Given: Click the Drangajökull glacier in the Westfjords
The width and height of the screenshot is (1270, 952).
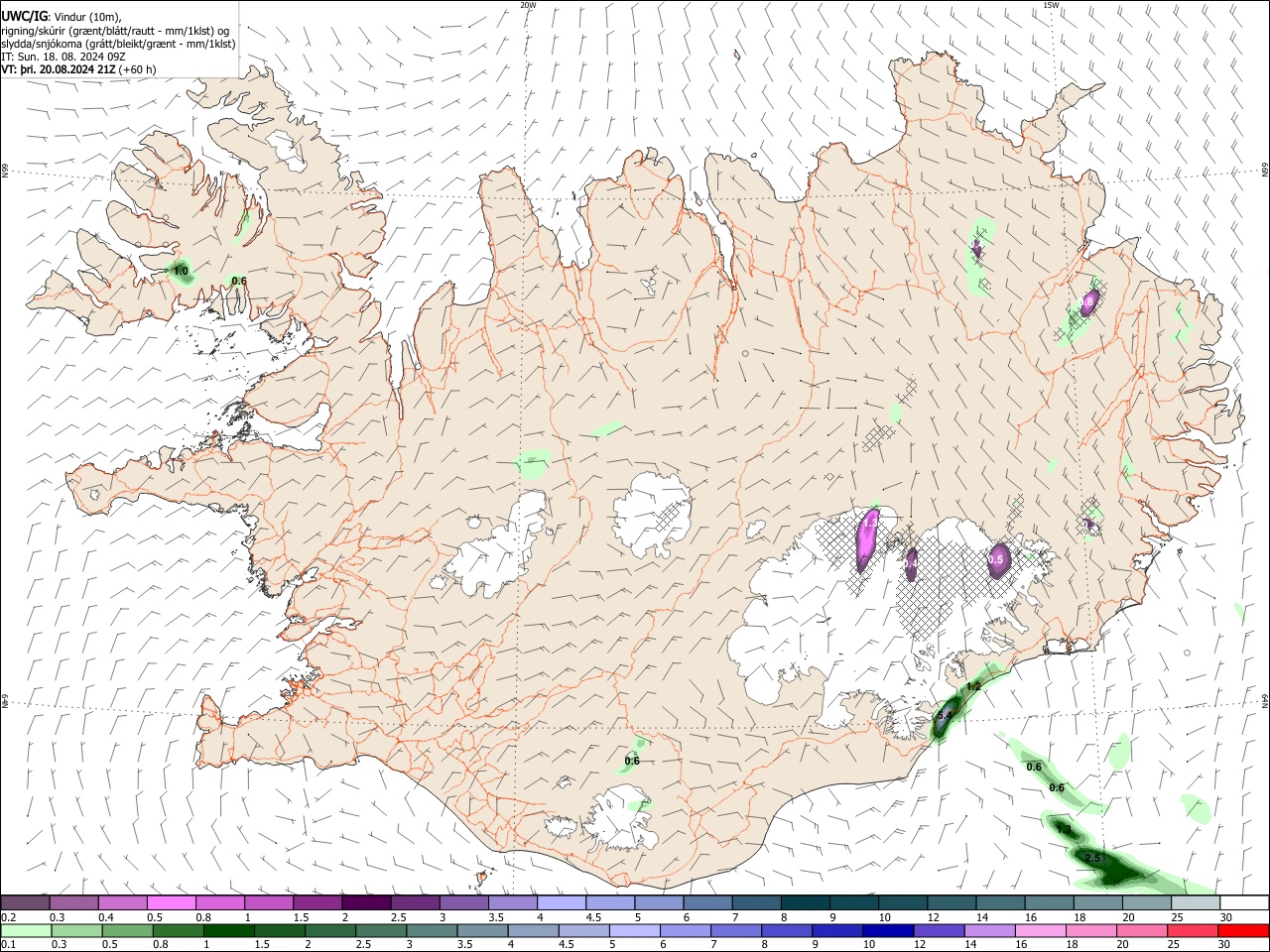Looking at the screenshot, I should tap(287, 149).
